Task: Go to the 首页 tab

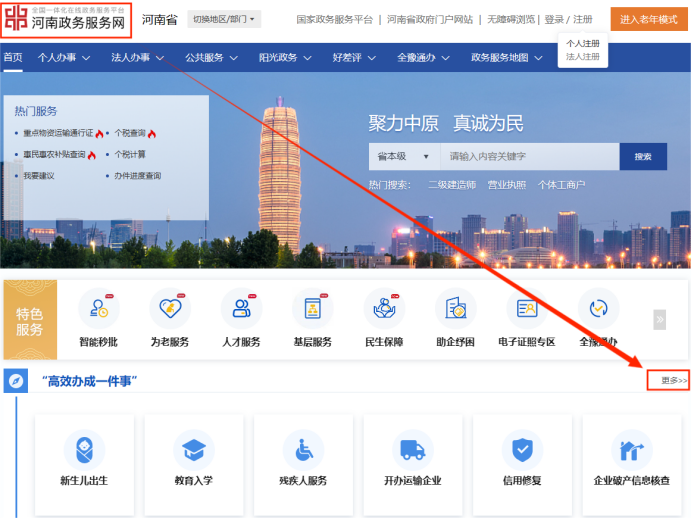Action: pyautogui.click(x=13, y=58)
